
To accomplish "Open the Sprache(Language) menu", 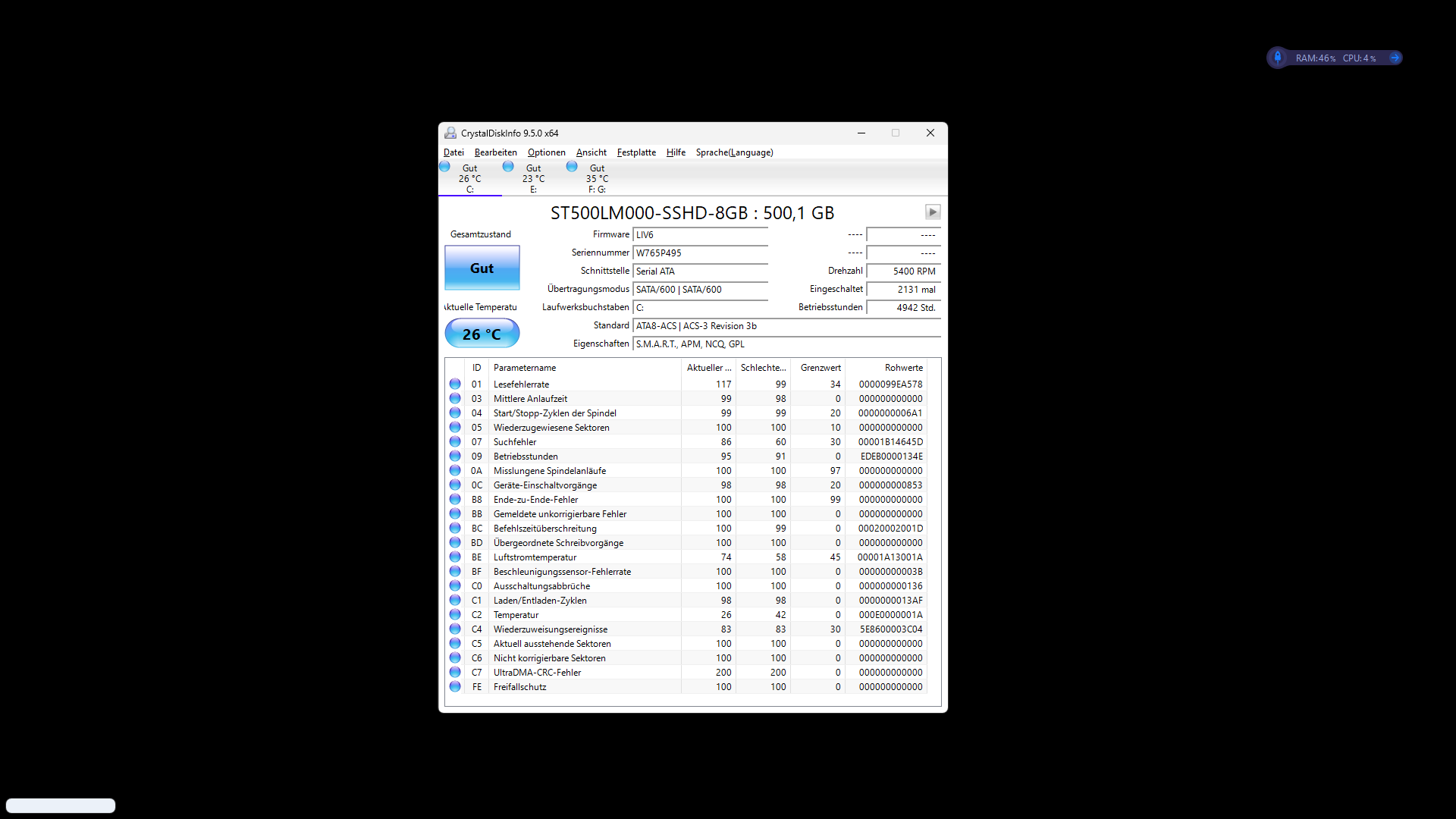I will (x=734, y=152).
